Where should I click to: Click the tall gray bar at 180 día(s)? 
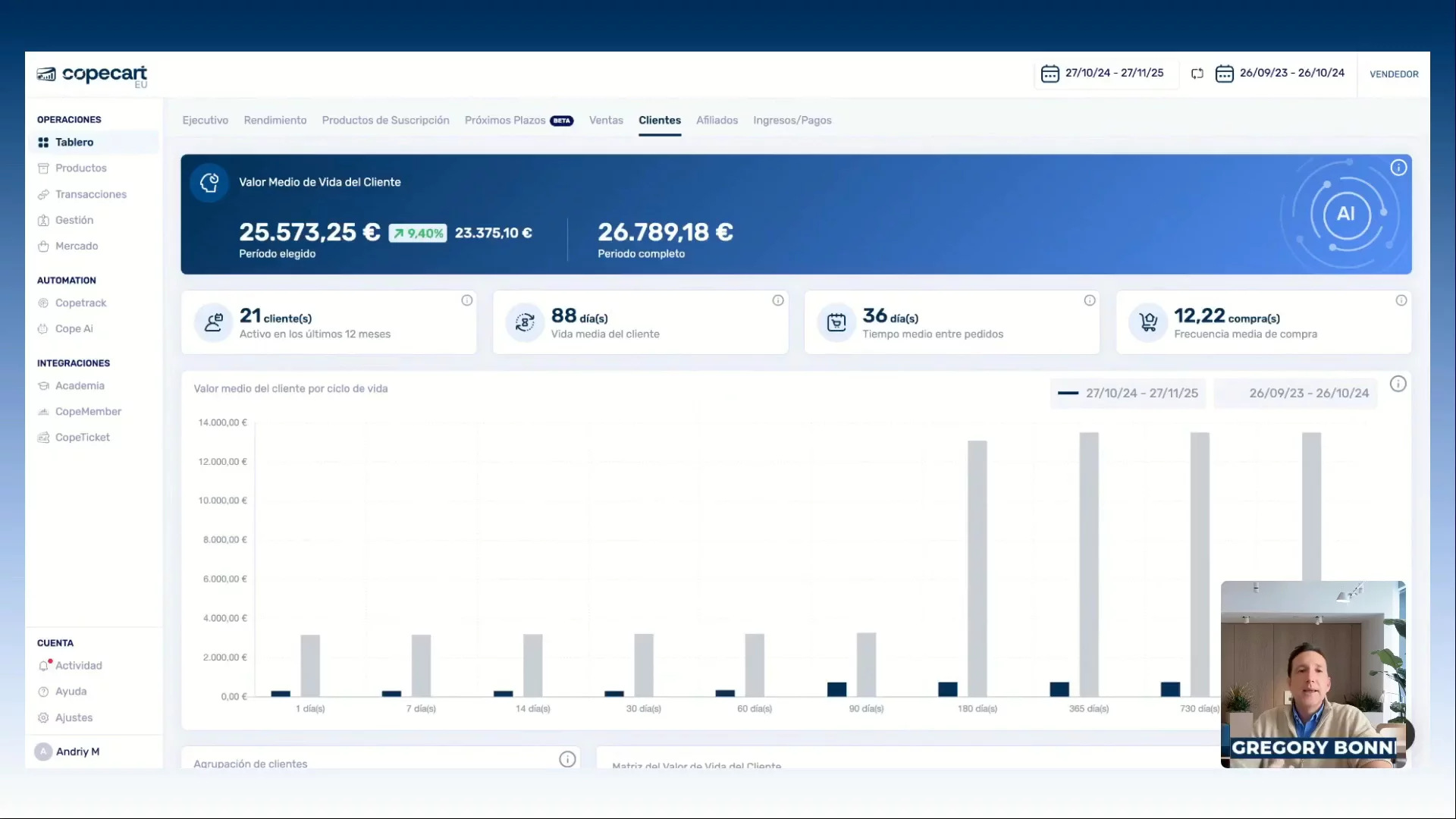977,567
